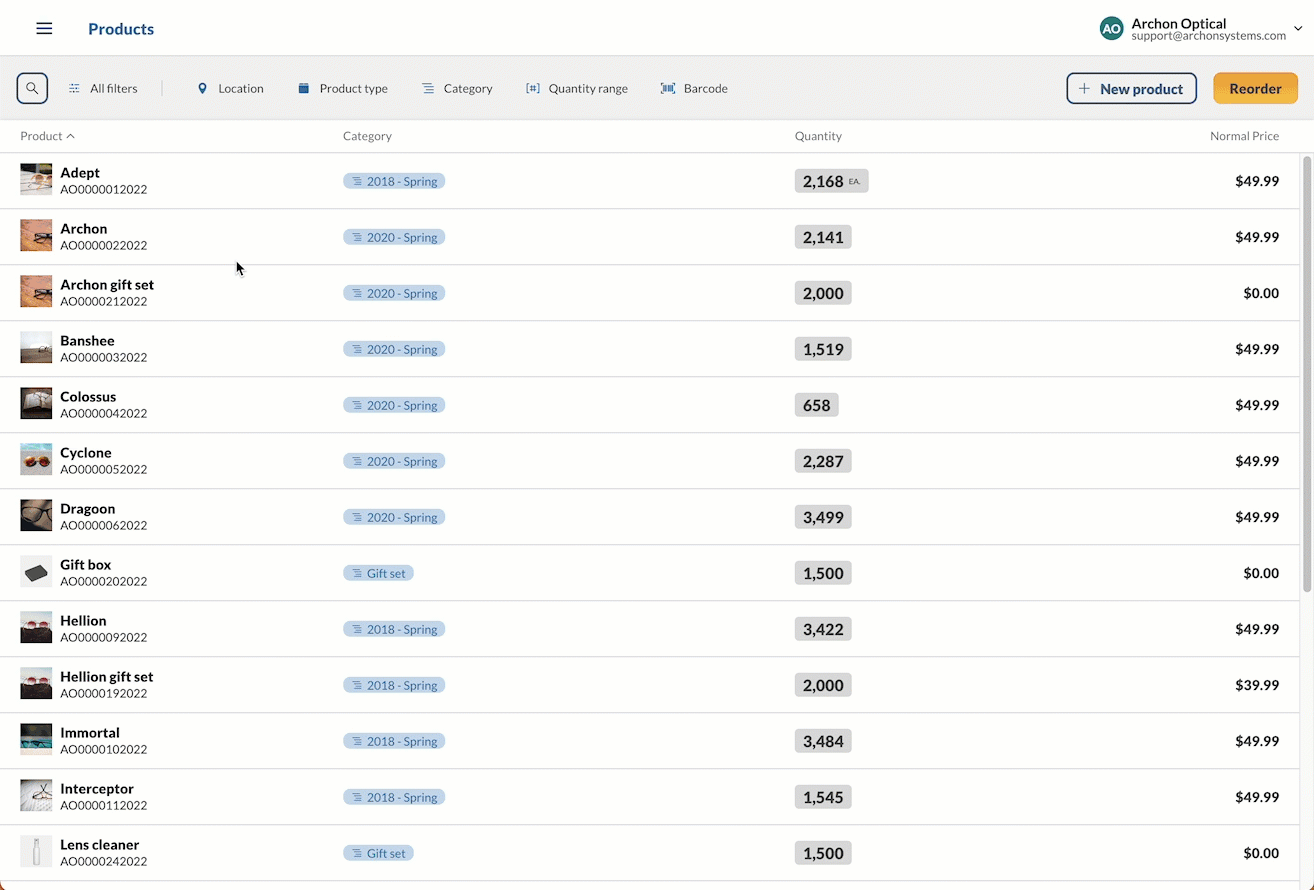Screen dimensions: 1314x890
Task: Click the search magnifier icon
Action: pos(32,88)
